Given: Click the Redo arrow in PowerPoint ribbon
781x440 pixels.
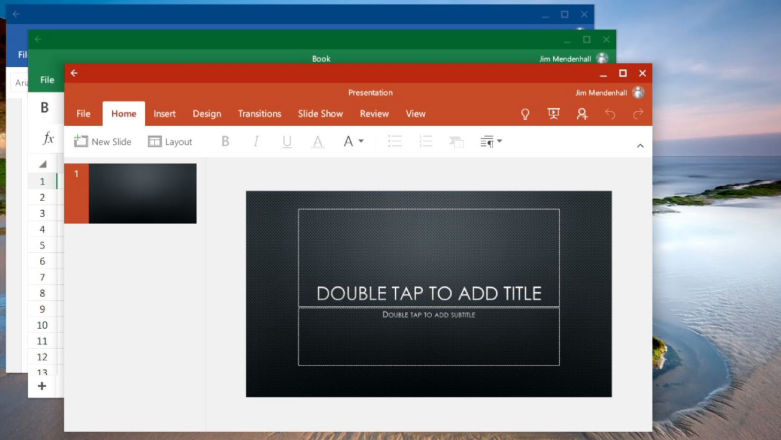Looking at the screenshot, I should tap(638, 114).
